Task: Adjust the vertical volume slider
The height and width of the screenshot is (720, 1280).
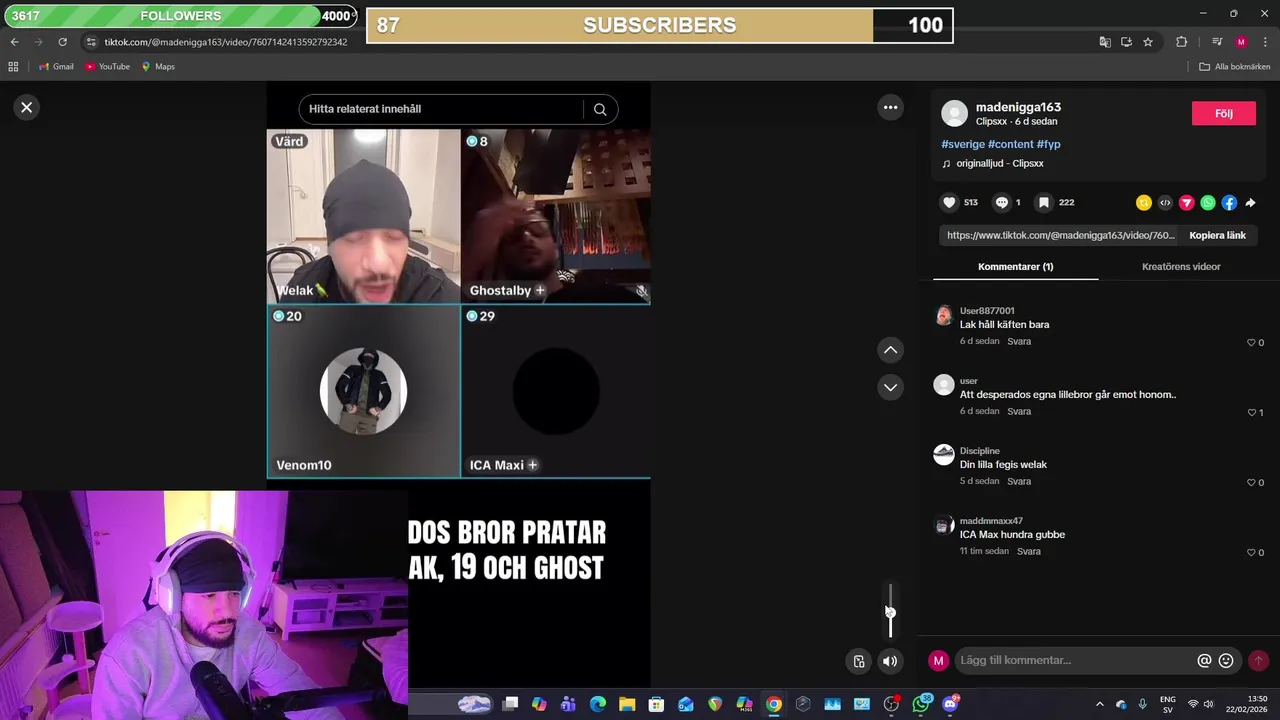Action: pos(890,611)
